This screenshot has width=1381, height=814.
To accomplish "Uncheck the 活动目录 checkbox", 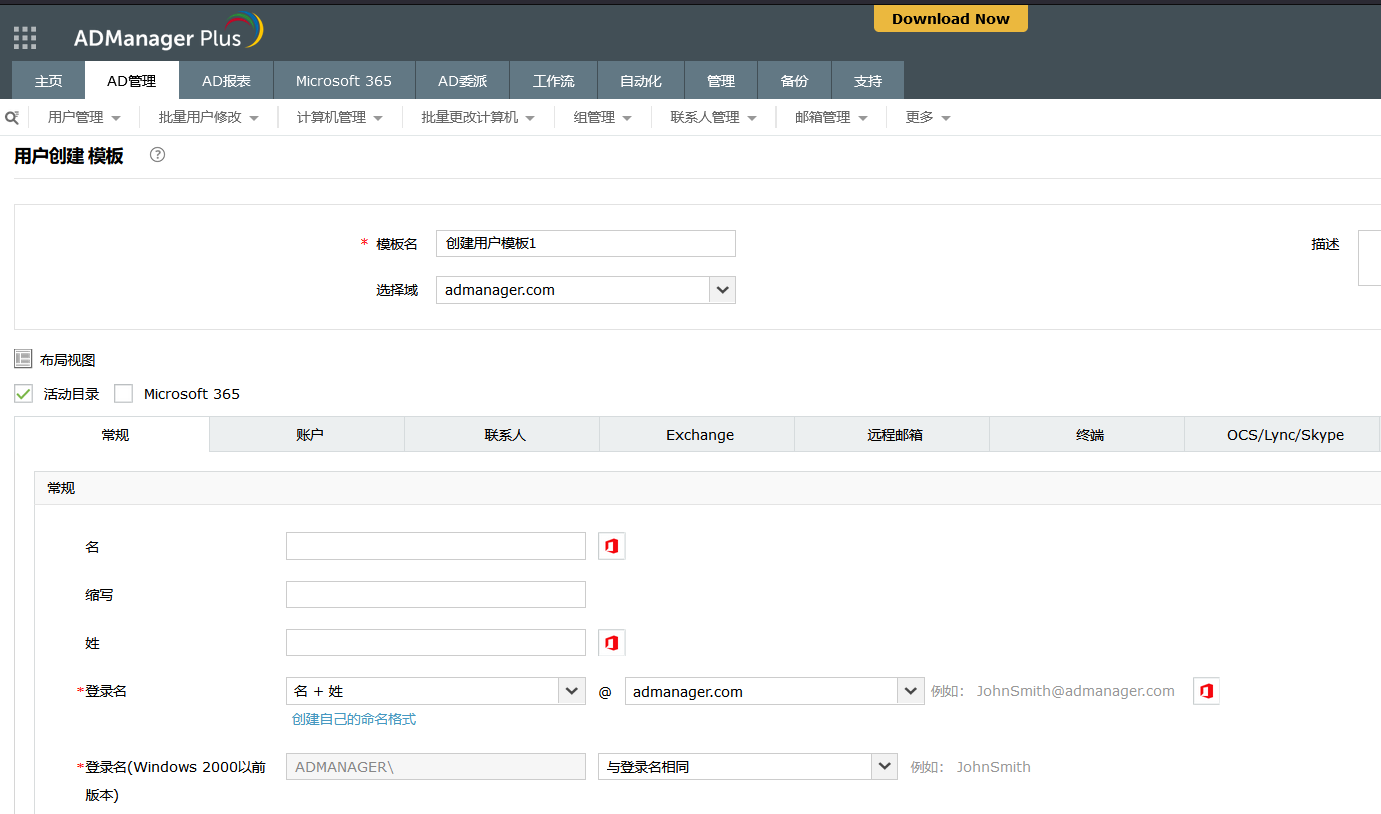I will coord(24,394).
